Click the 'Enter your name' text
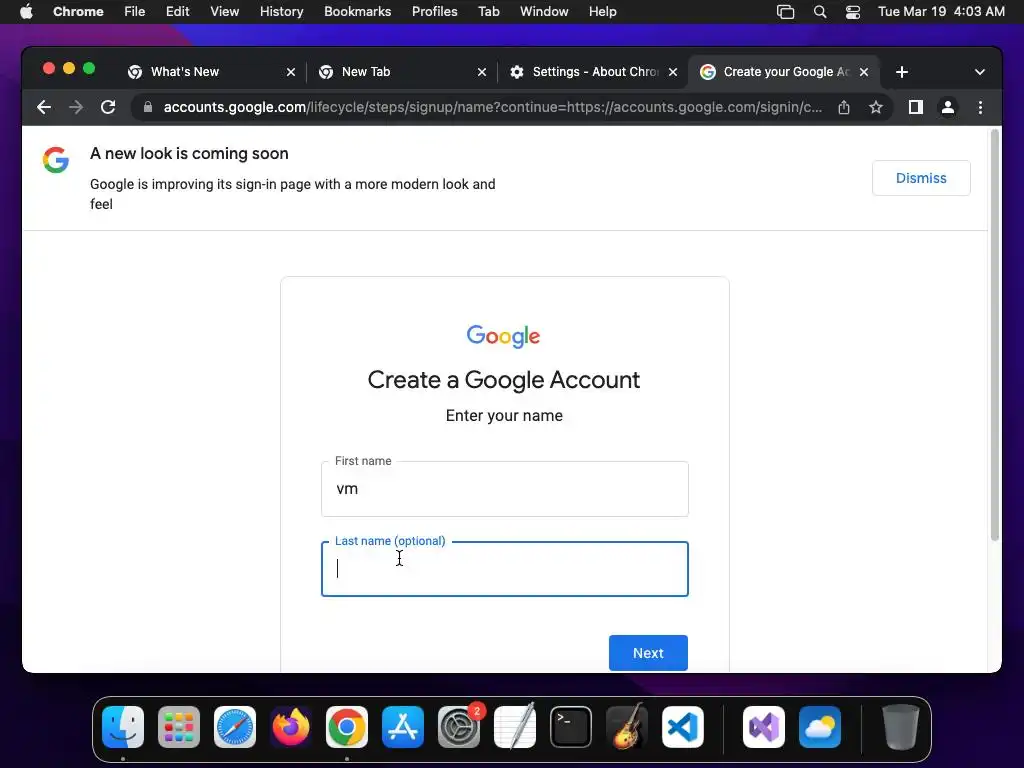Viewport: 1024px width, 768px height. tap(504, 416)
